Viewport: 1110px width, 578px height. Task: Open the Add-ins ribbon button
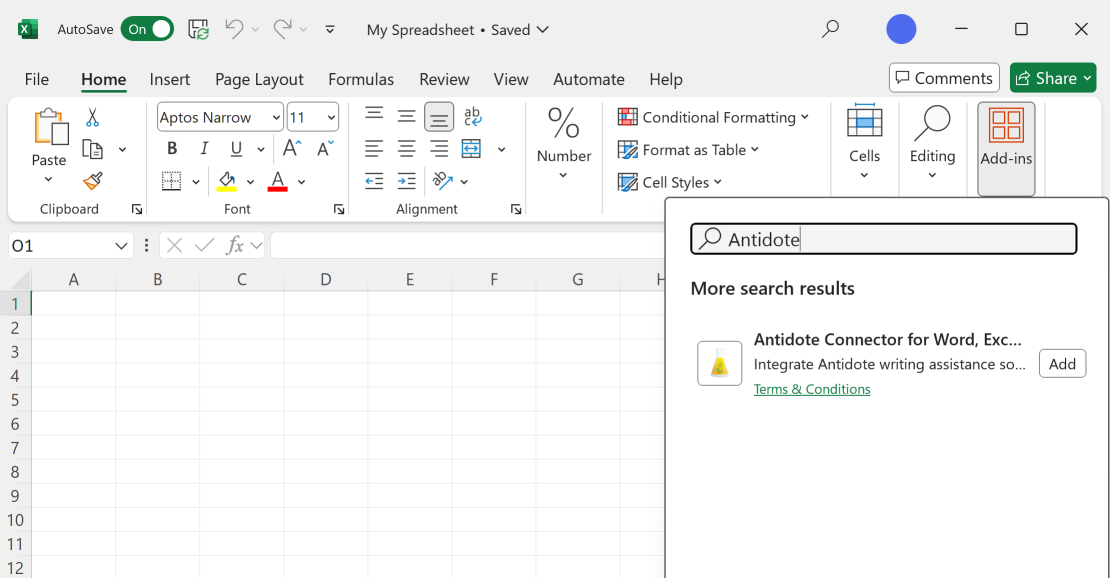tap(1006, 148)
